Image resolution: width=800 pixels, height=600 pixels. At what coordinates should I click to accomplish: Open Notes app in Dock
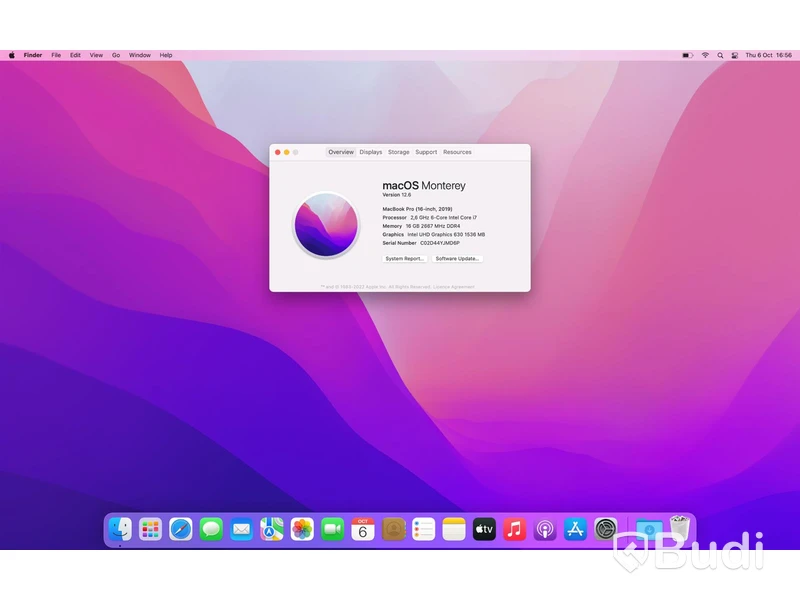454,529
